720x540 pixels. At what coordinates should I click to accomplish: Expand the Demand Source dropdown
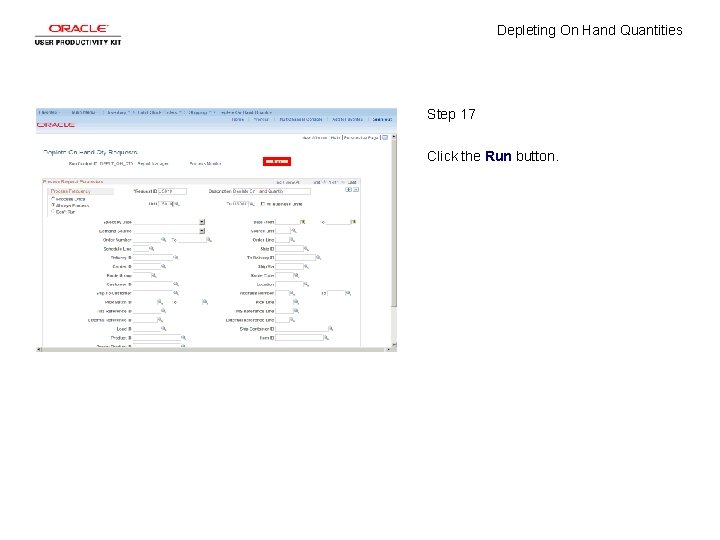[202, 231]
